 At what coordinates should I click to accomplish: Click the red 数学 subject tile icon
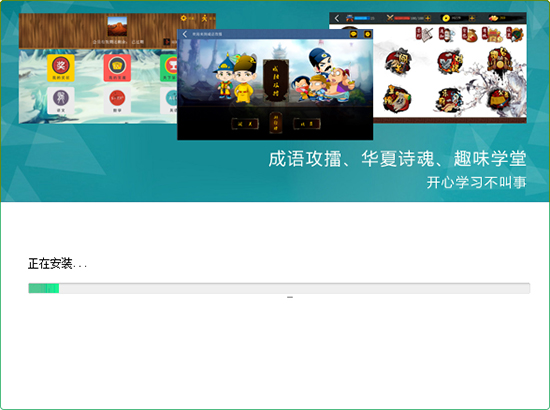[x=117, y=100]
